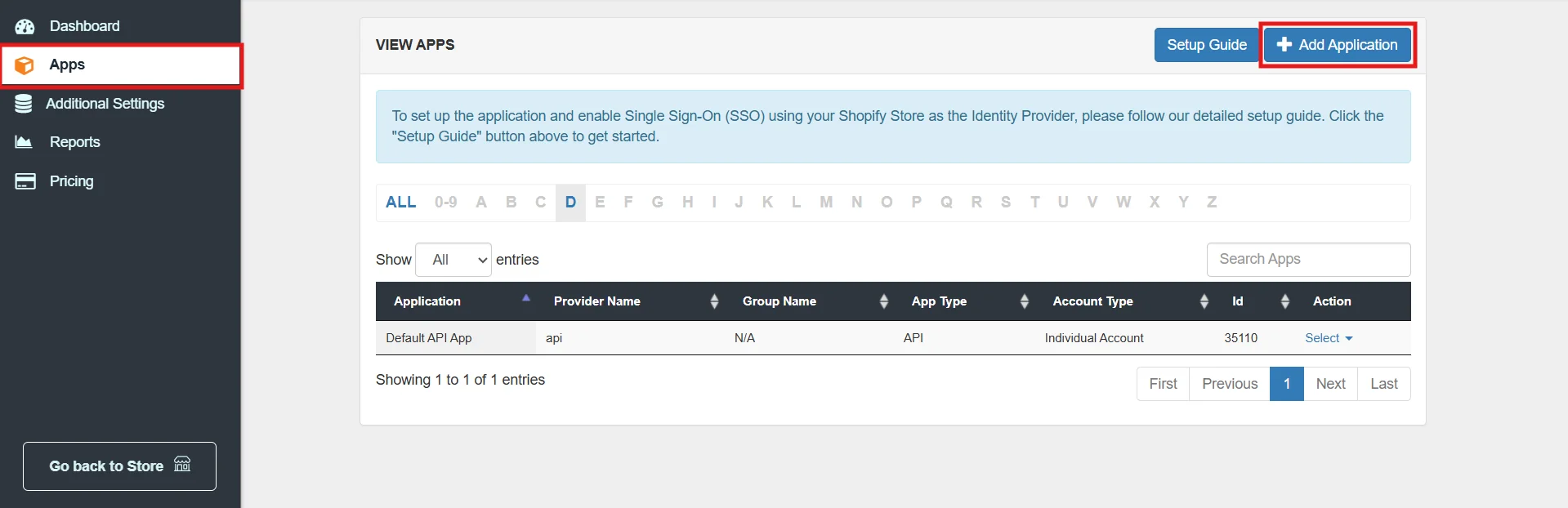Image resolution: width=1568 pixels, height=508 pixels.
Task: Filter apps by letter B
Action: coord(511,203)
